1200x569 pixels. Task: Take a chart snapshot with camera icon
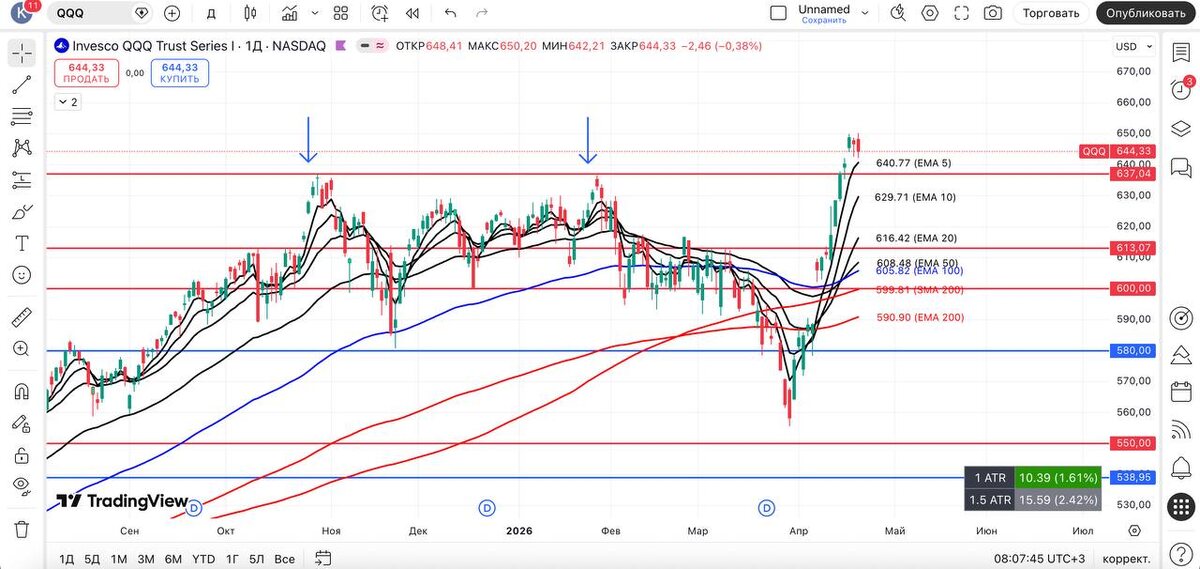[993, 13]
